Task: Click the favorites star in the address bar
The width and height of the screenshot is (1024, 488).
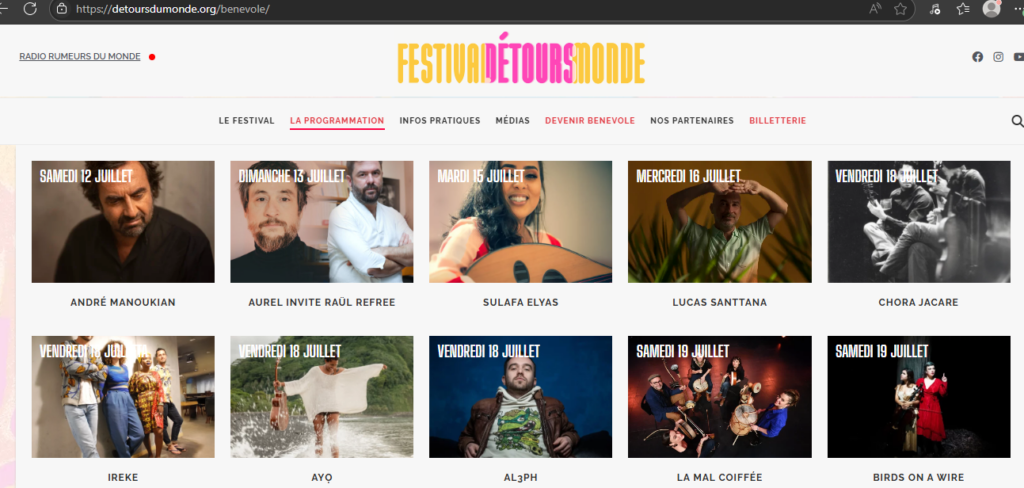Action: click(901, 8)
